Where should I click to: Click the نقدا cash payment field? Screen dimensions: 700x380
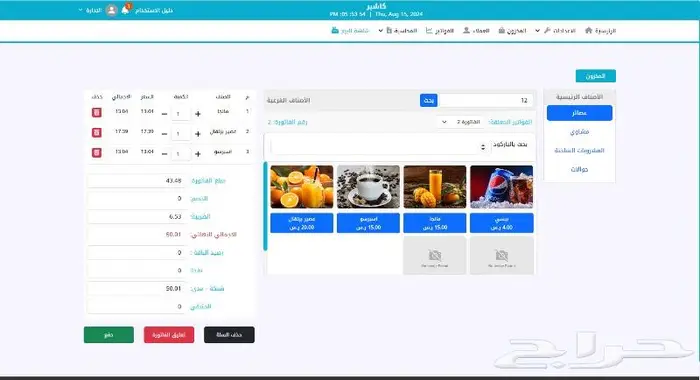click(x=136, y=271)
